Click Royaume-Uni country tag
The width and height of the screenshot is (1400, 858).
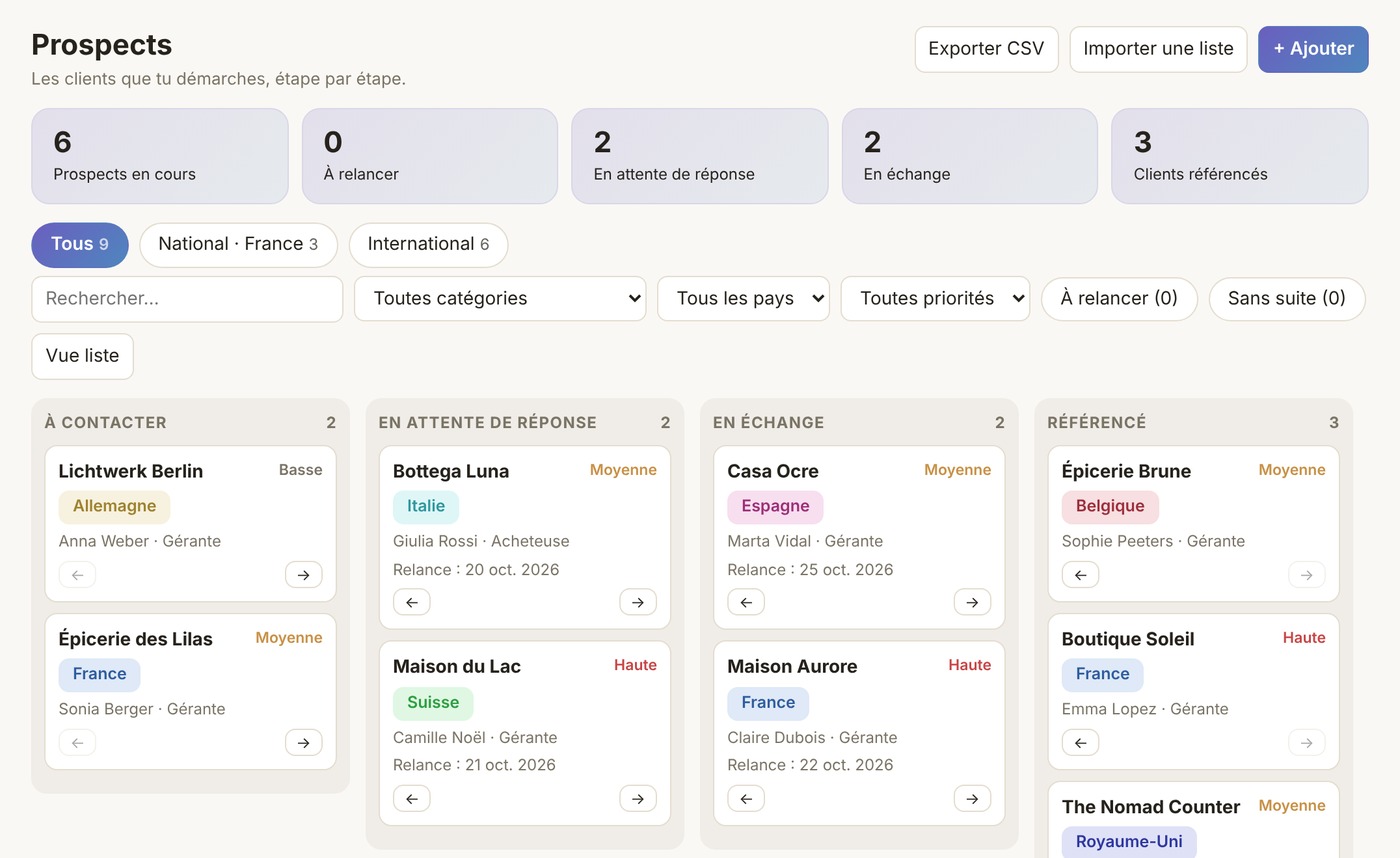(1129, 842)
